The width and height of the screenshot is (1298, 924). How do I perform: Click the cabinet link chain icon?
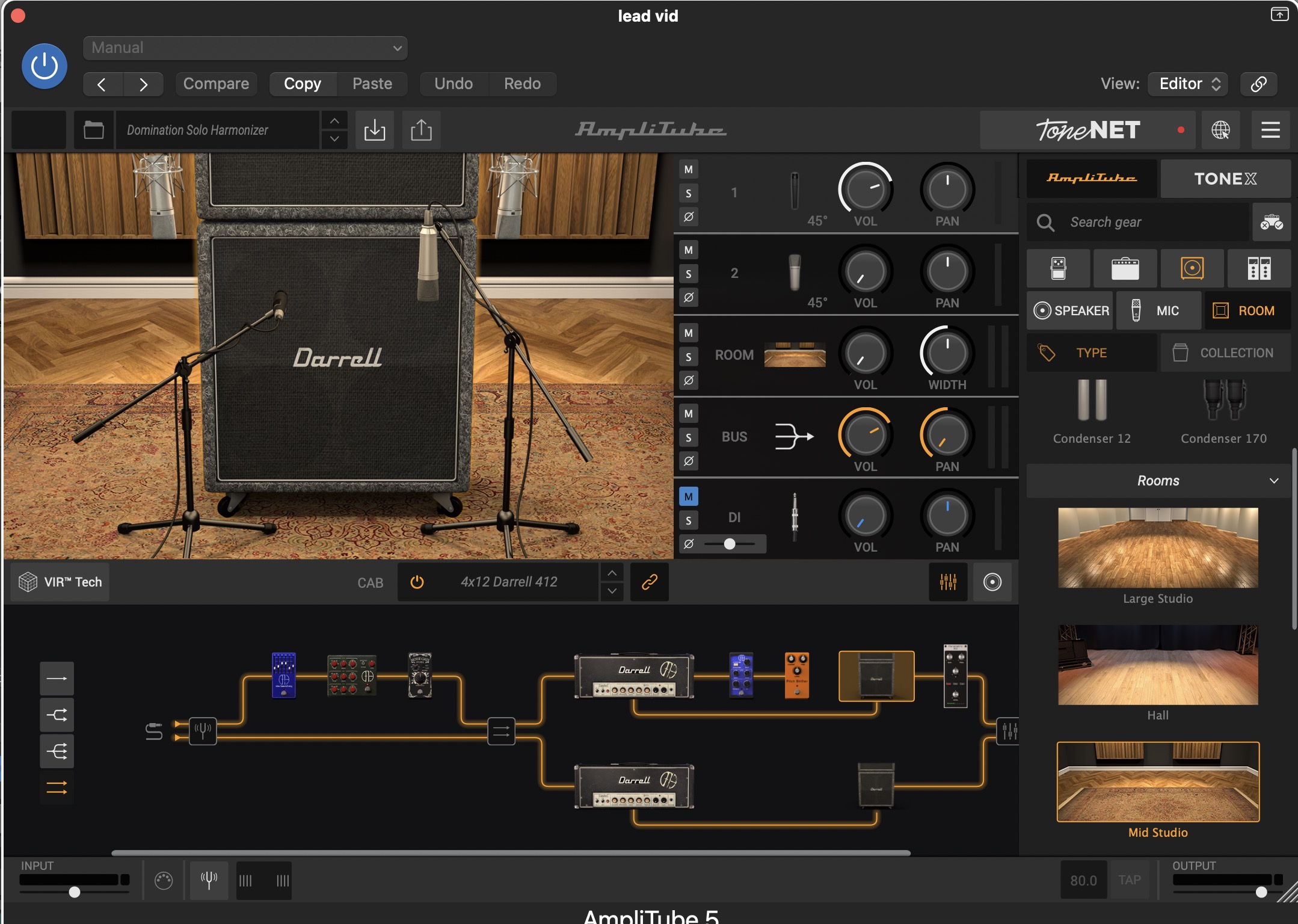click(649, 582)
